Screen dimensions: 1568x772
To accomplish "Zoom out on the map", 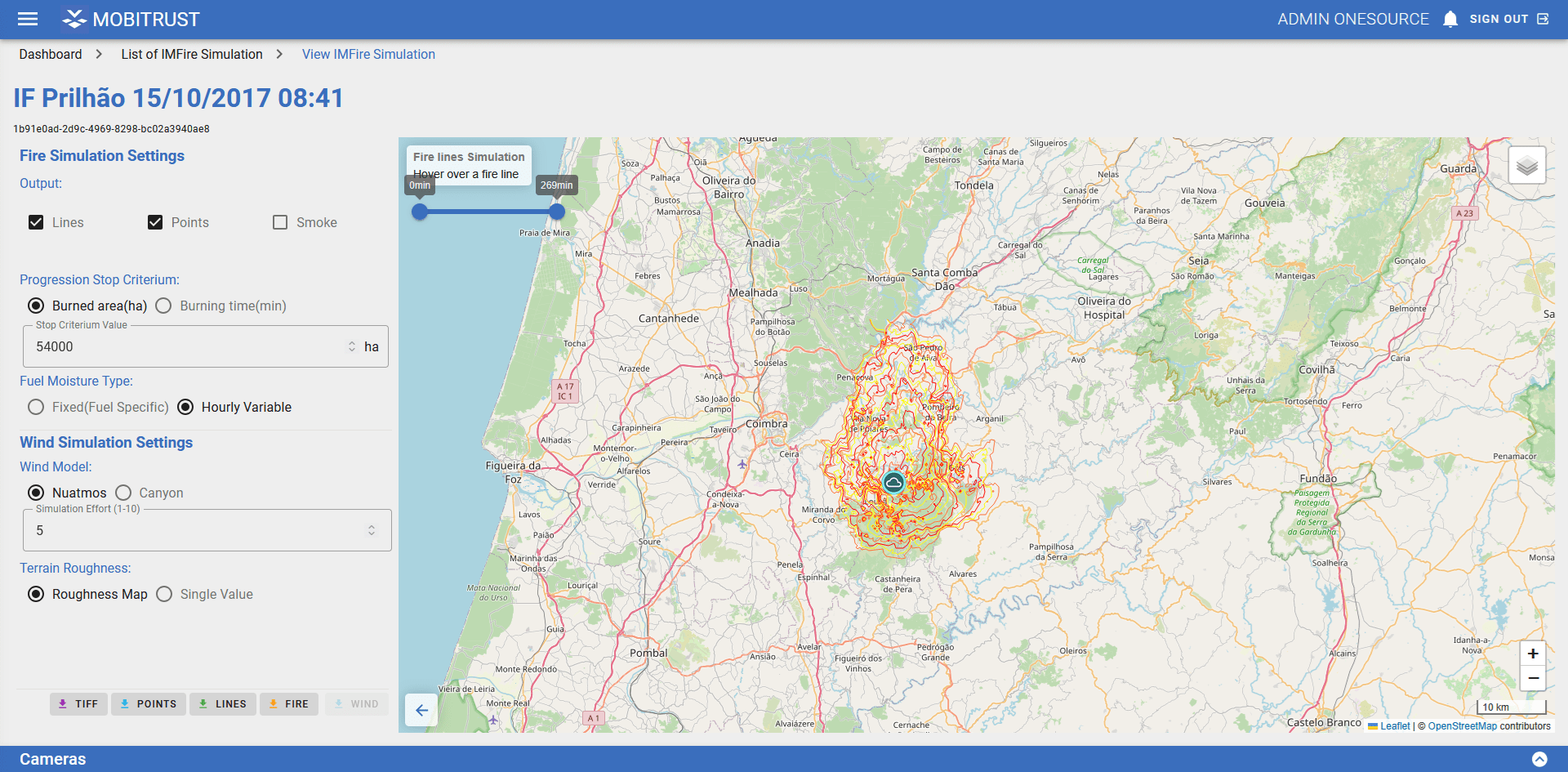I will 1532,678.
